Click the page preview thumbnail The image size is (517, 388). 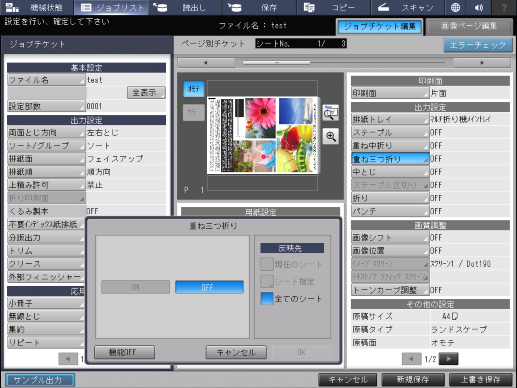pos(262,135)
